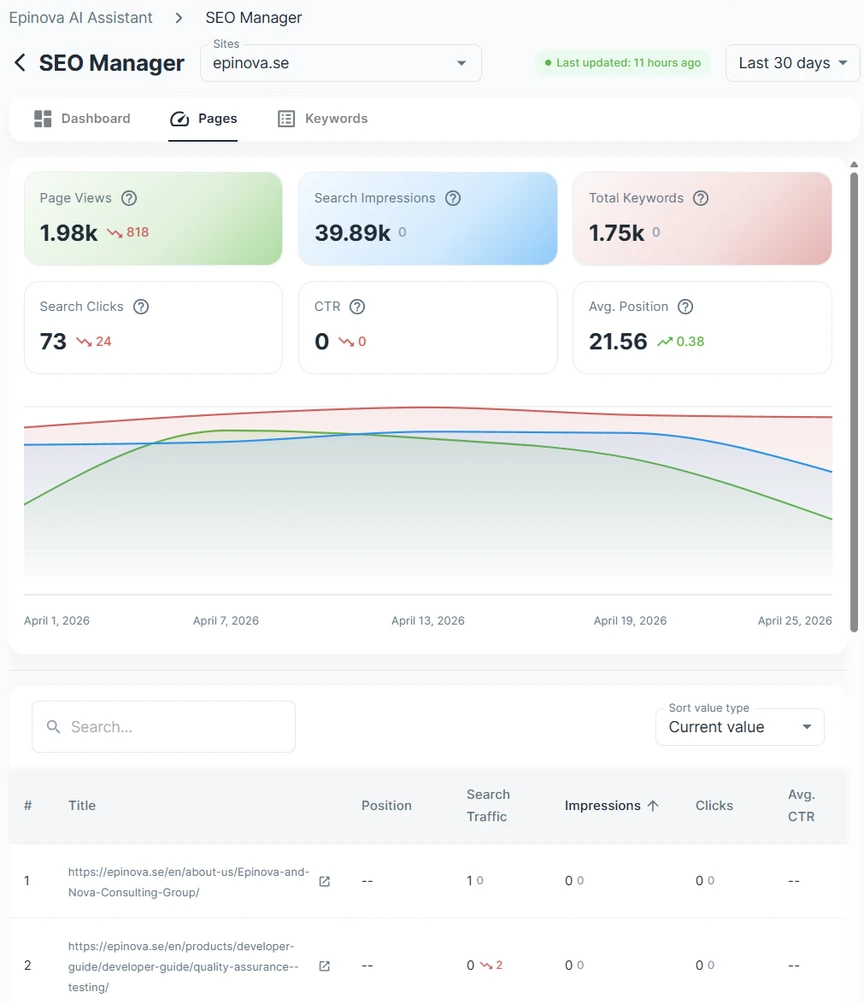Sort table by Clicks column header
The image size is (864, 1003).
714,805
